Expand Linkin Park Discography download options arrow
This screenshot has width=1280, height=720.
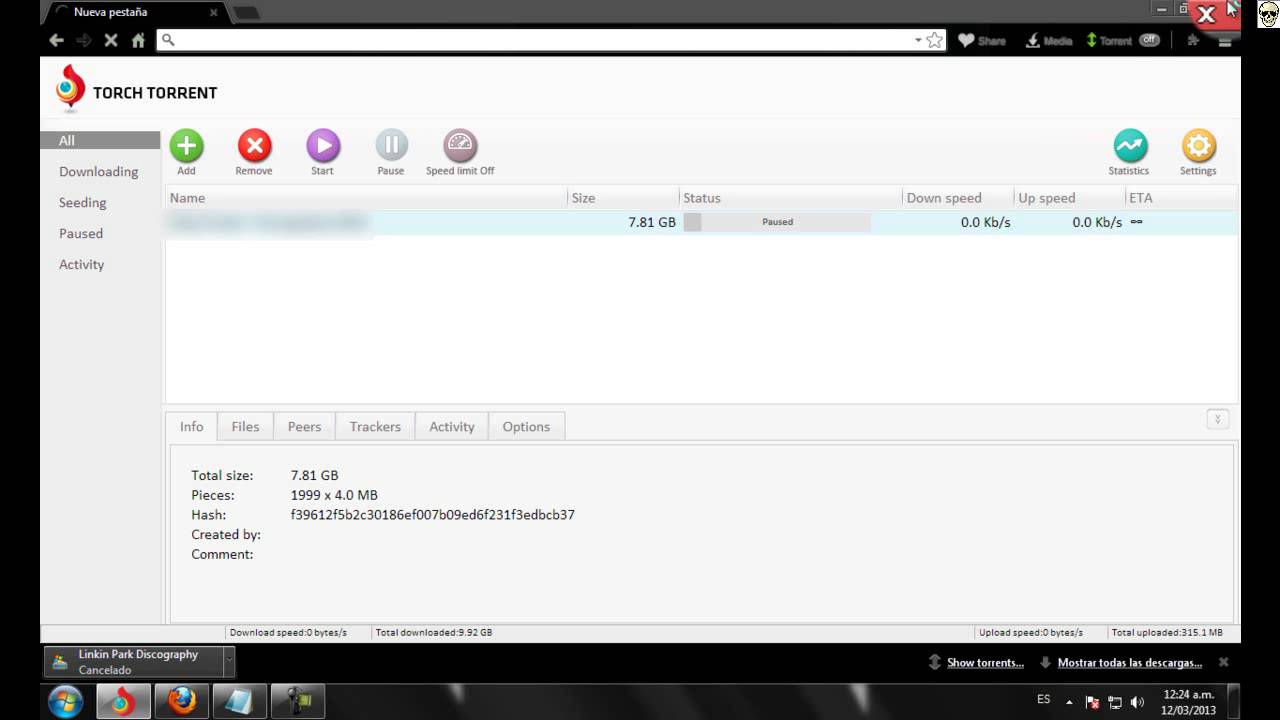tap(229, 662)
